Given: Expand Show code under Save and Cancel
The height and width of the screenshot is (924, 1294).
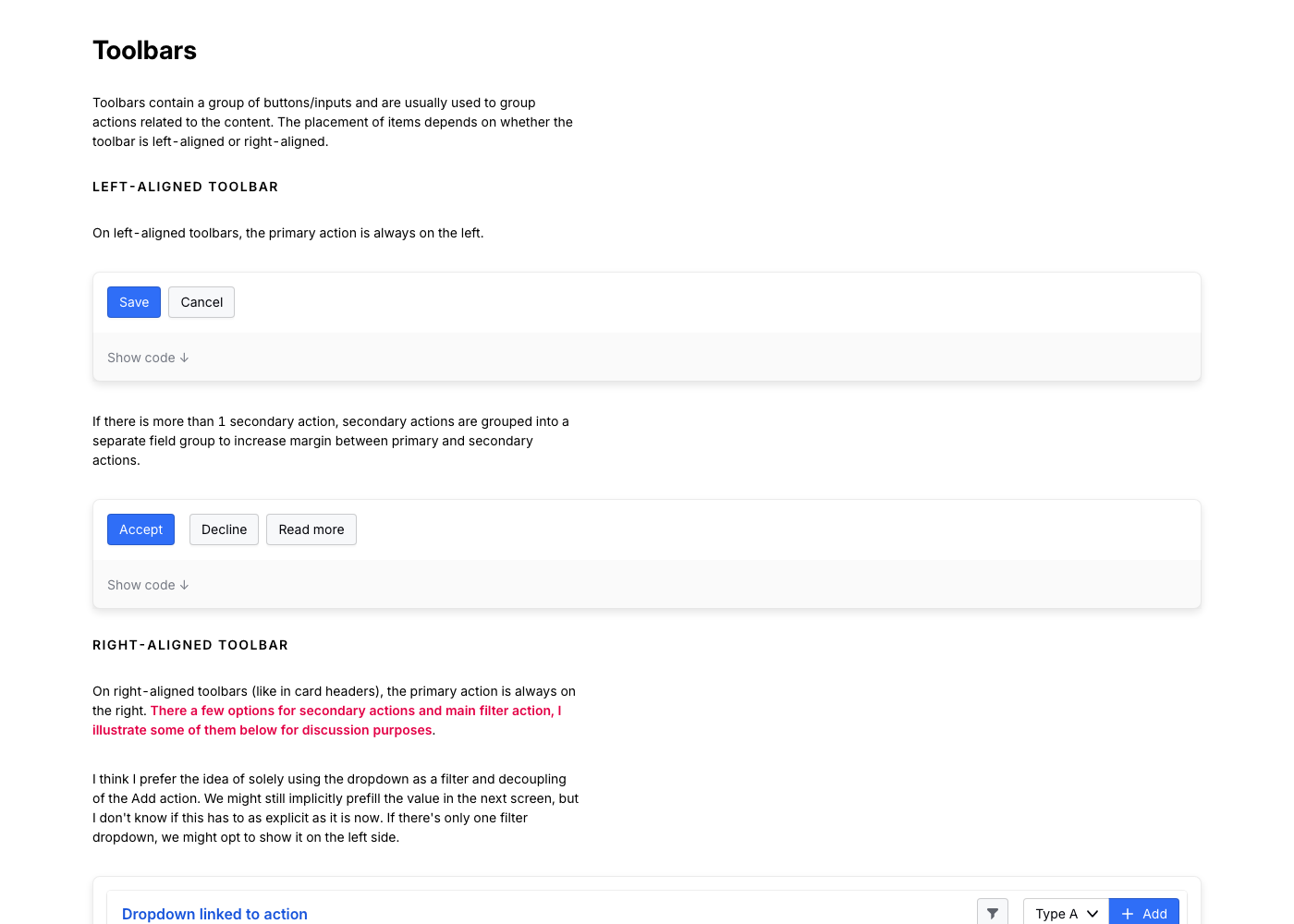Looking at the screenshot, I should (141, 358).
